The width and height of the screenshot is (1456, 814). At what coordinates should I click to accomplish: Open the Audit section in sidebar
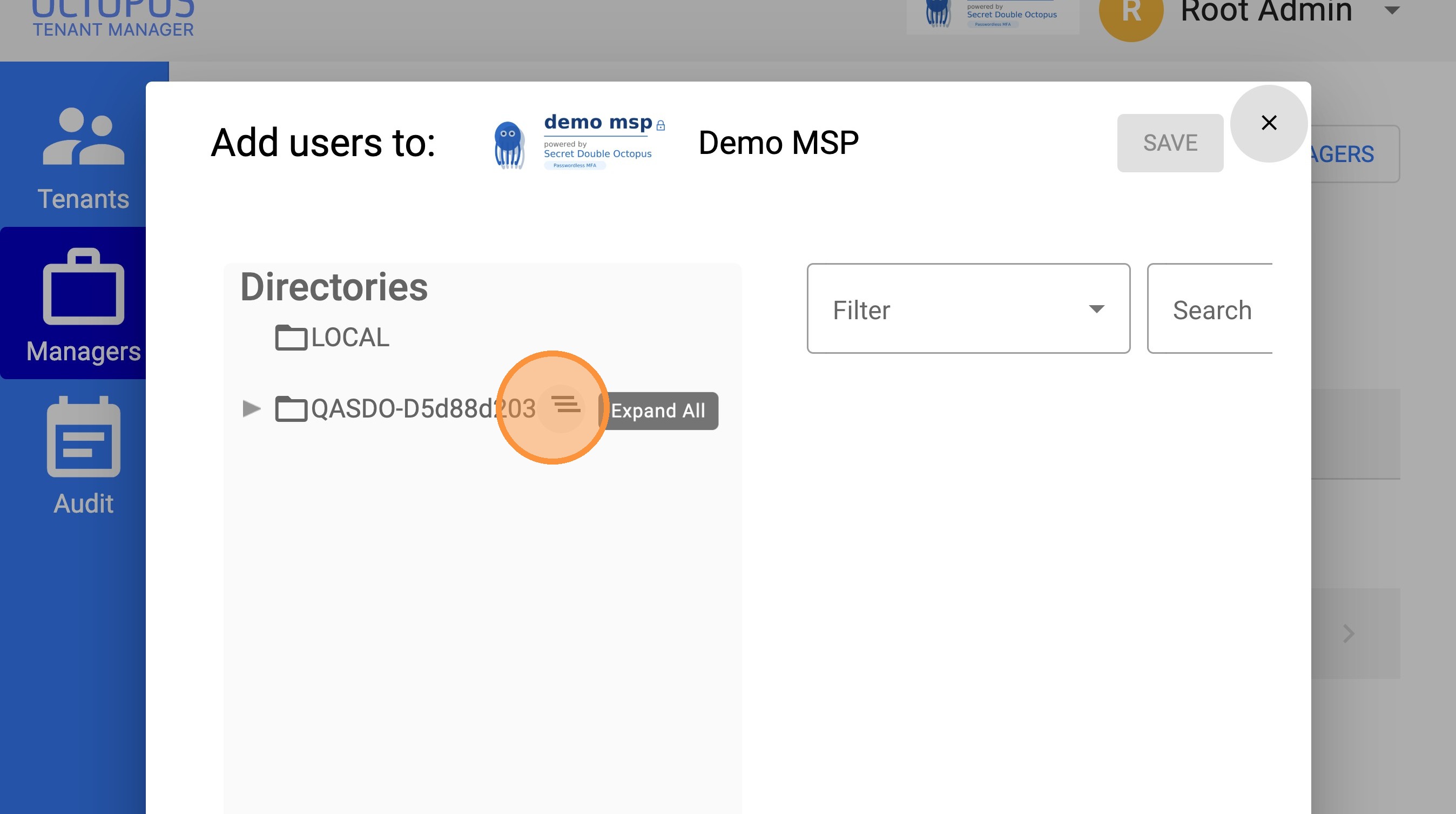(x=84, y=456)
